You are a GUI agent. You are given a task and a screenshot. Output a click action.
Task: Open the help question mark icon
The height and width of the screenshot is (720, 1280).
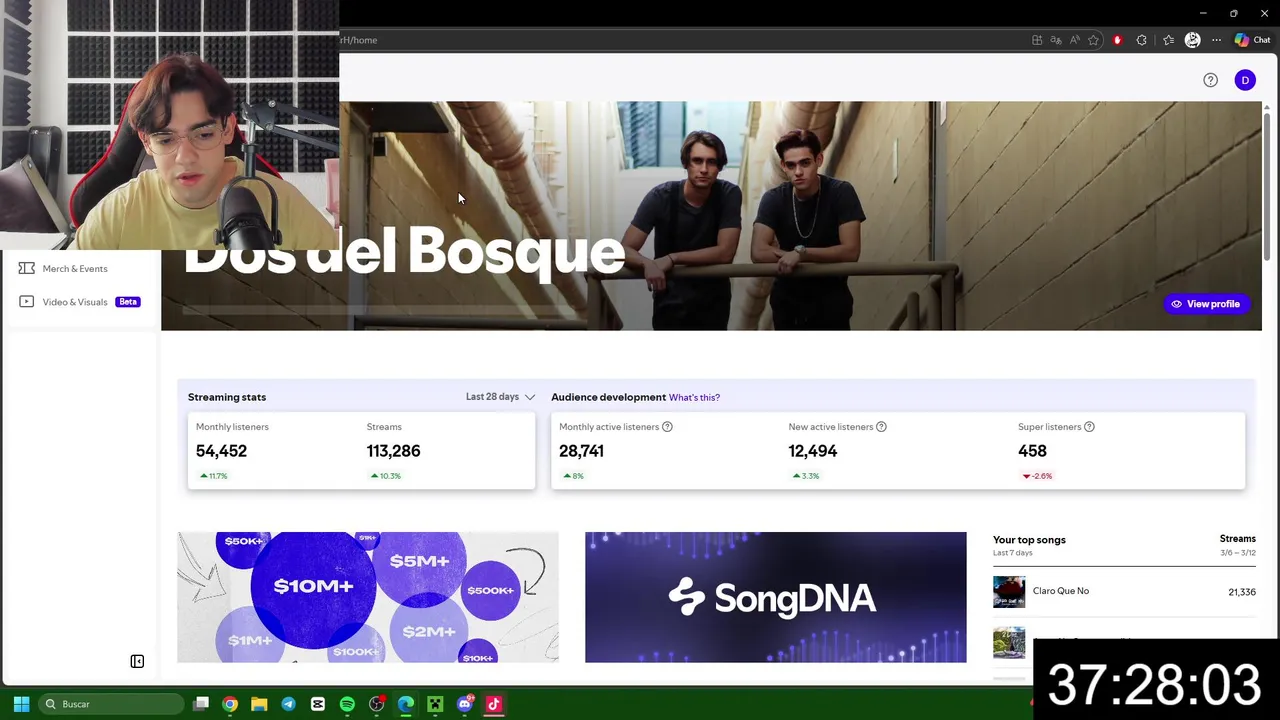(1210, 80)
